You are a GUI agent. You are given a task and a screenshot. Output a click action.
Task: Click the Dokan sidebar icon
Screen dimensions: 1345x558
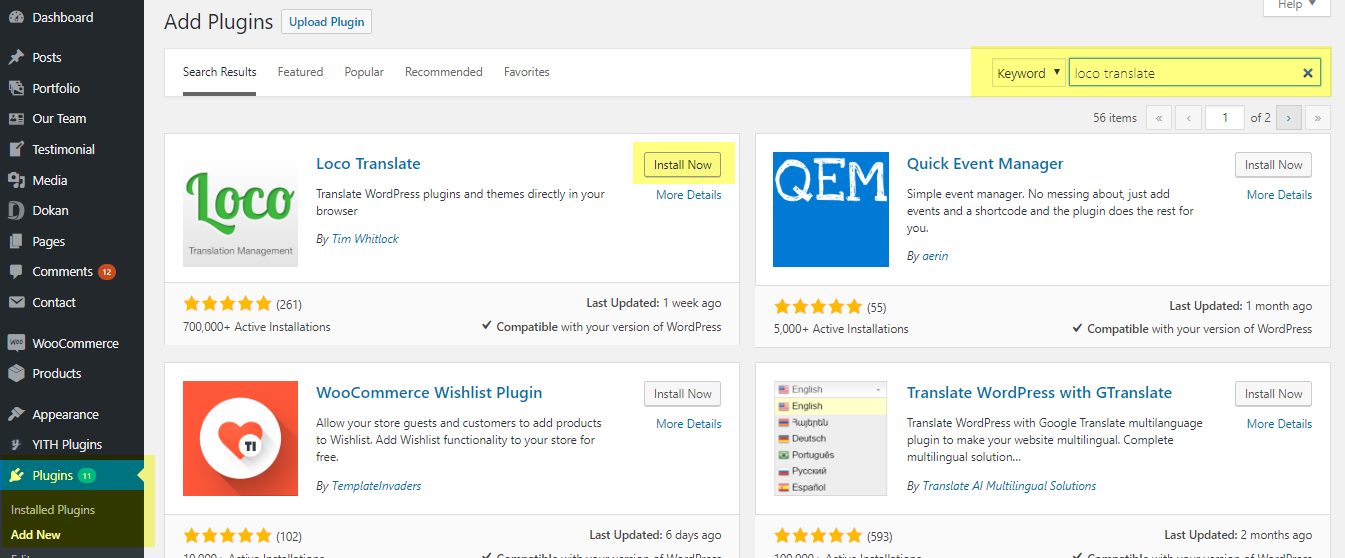coord(16,210)
